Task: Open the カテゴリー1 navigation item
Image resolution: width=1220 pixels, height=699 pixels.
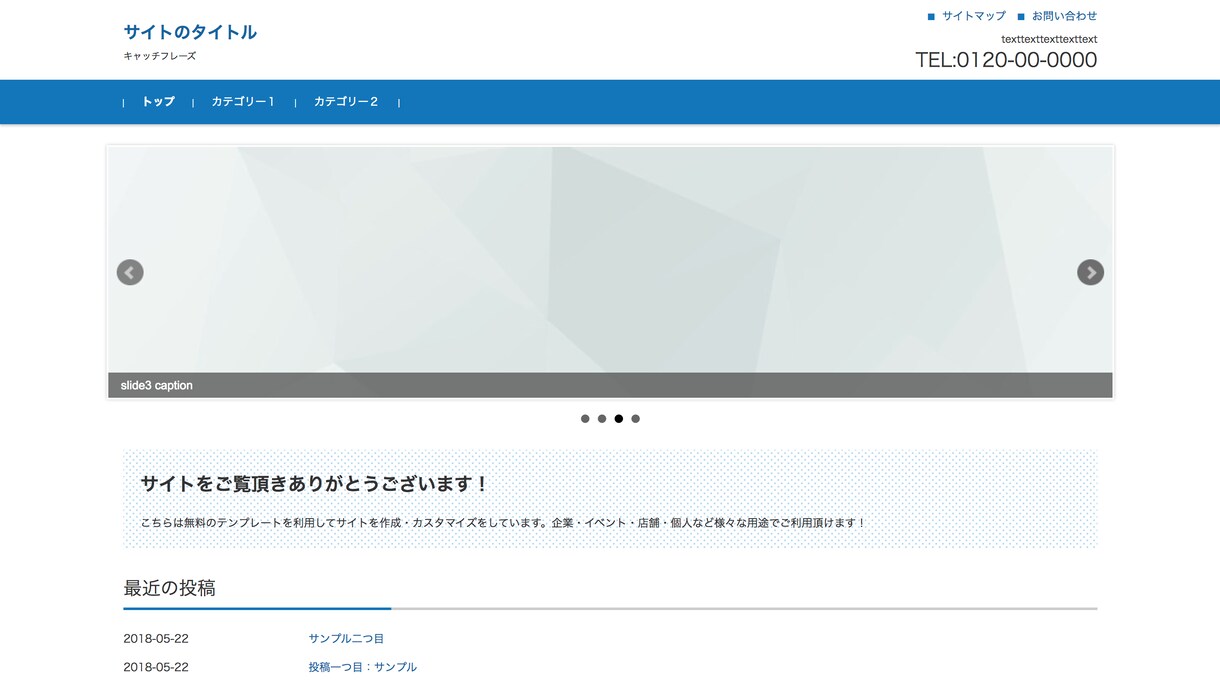Action: [x=243, y=102]
